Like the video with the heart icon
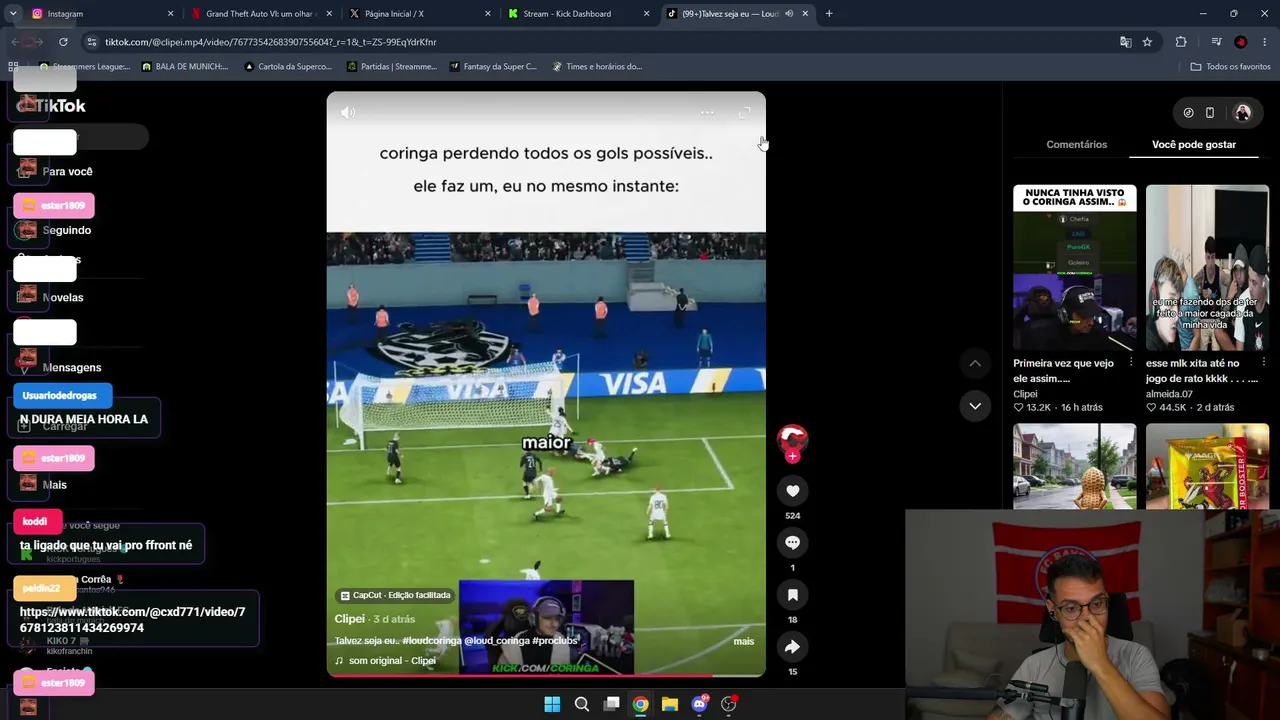This screenshot has width=1280, height=720. [x=792, y=490]
